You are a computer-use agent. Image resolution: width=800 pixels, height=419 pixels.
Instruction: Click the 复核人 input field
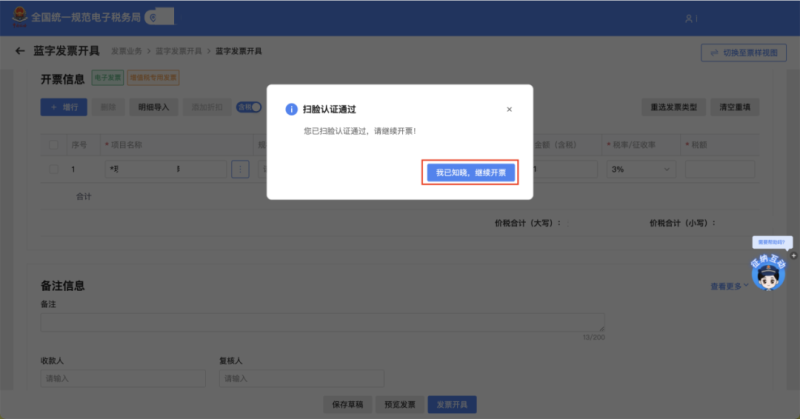coord(302,379)
